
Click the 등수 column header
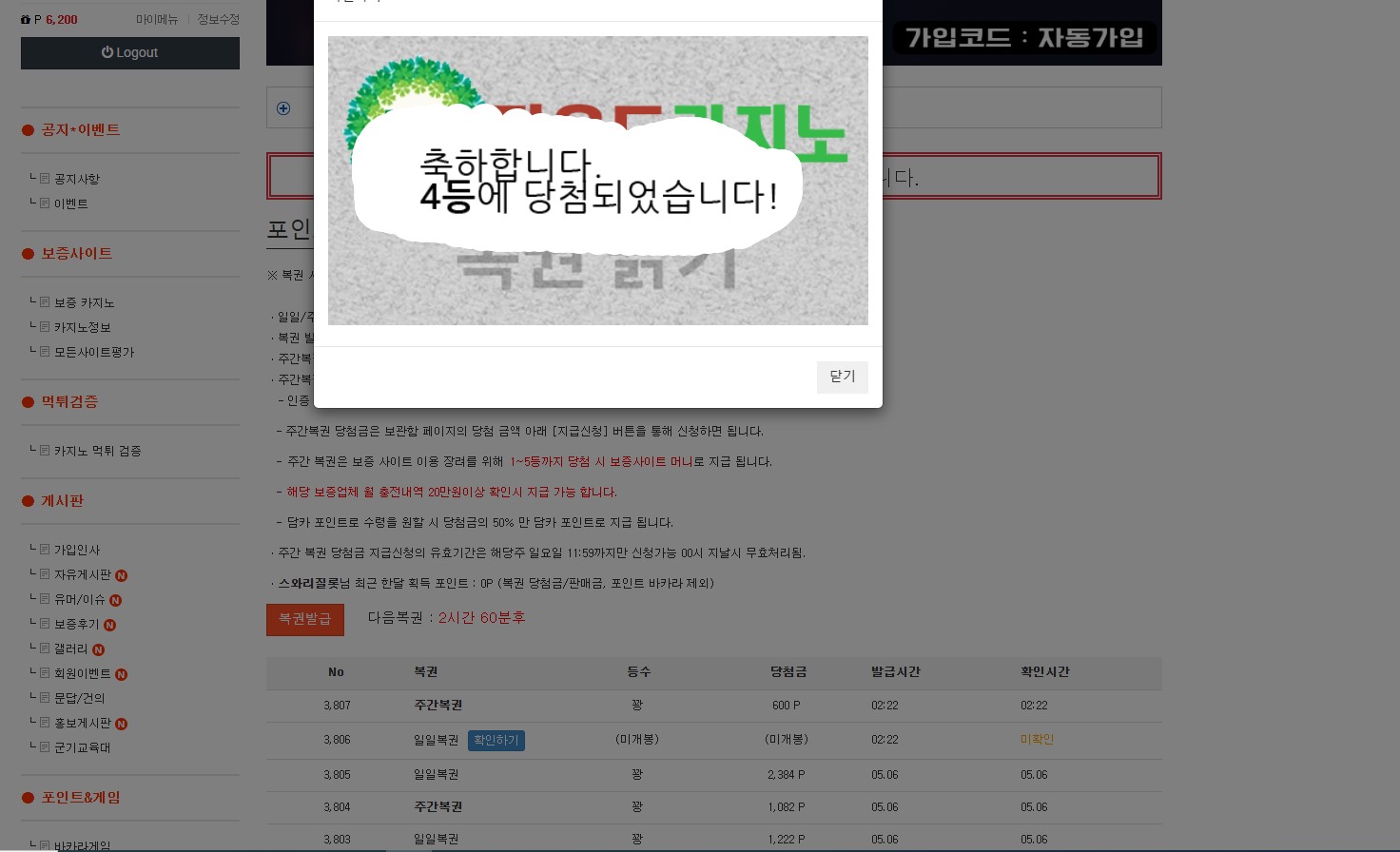pyautogui.click(x=639, y=672)
